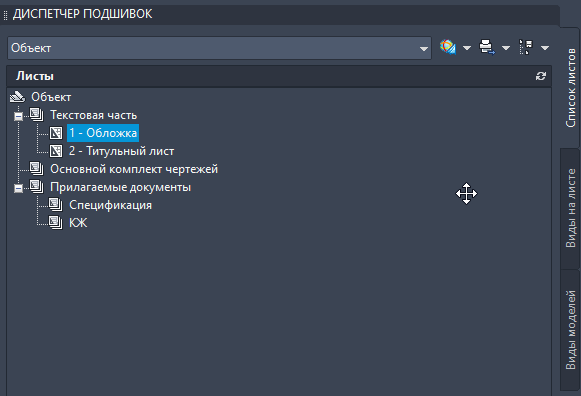Click the 1 - Обложка sheet icon
This screenshot has height=396, width=581.
[56, 133]
